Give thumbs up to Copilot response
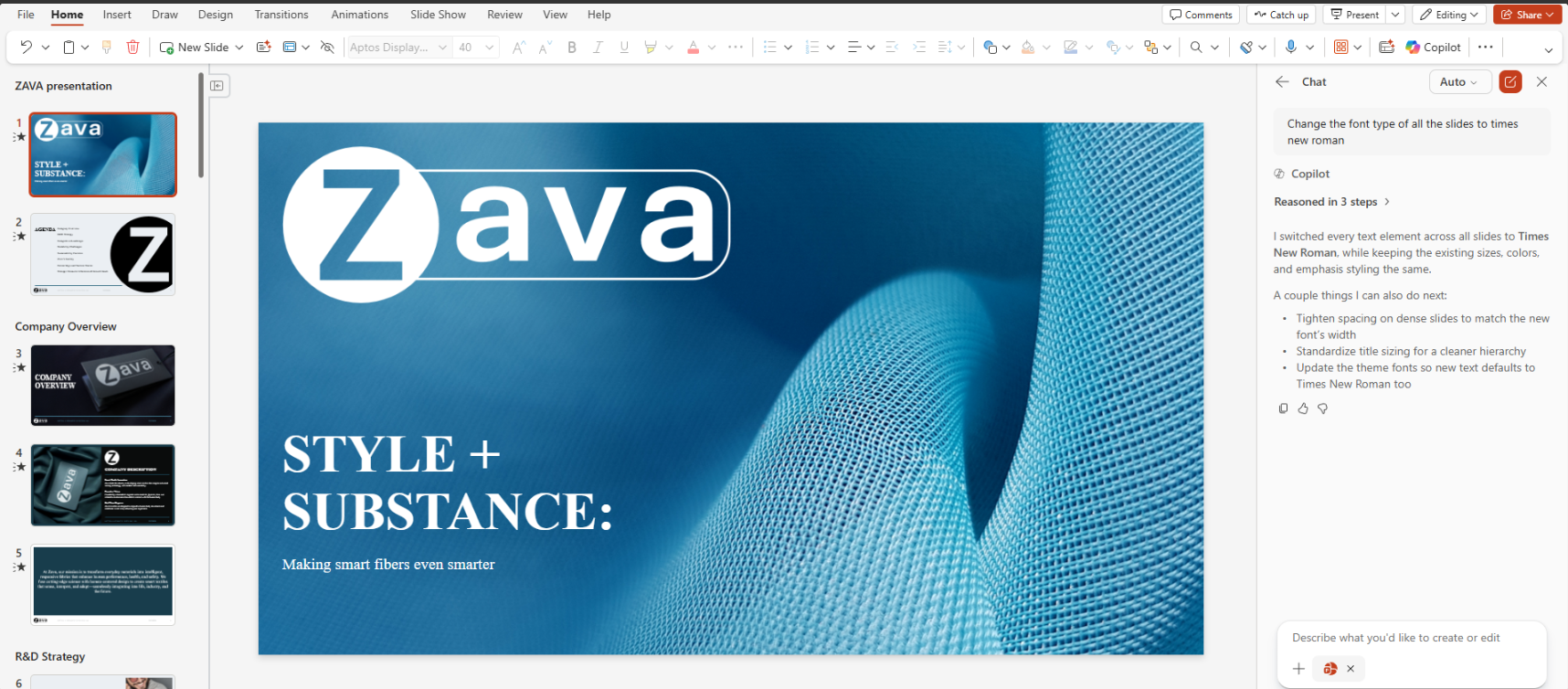The image size is (1568, 689). 1303,408
